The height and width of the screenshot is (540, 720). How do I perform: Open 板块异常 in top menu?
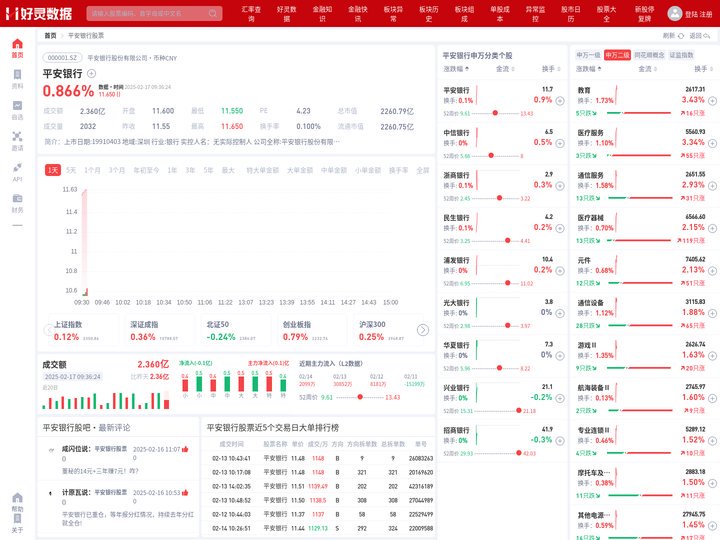(393, 14)
